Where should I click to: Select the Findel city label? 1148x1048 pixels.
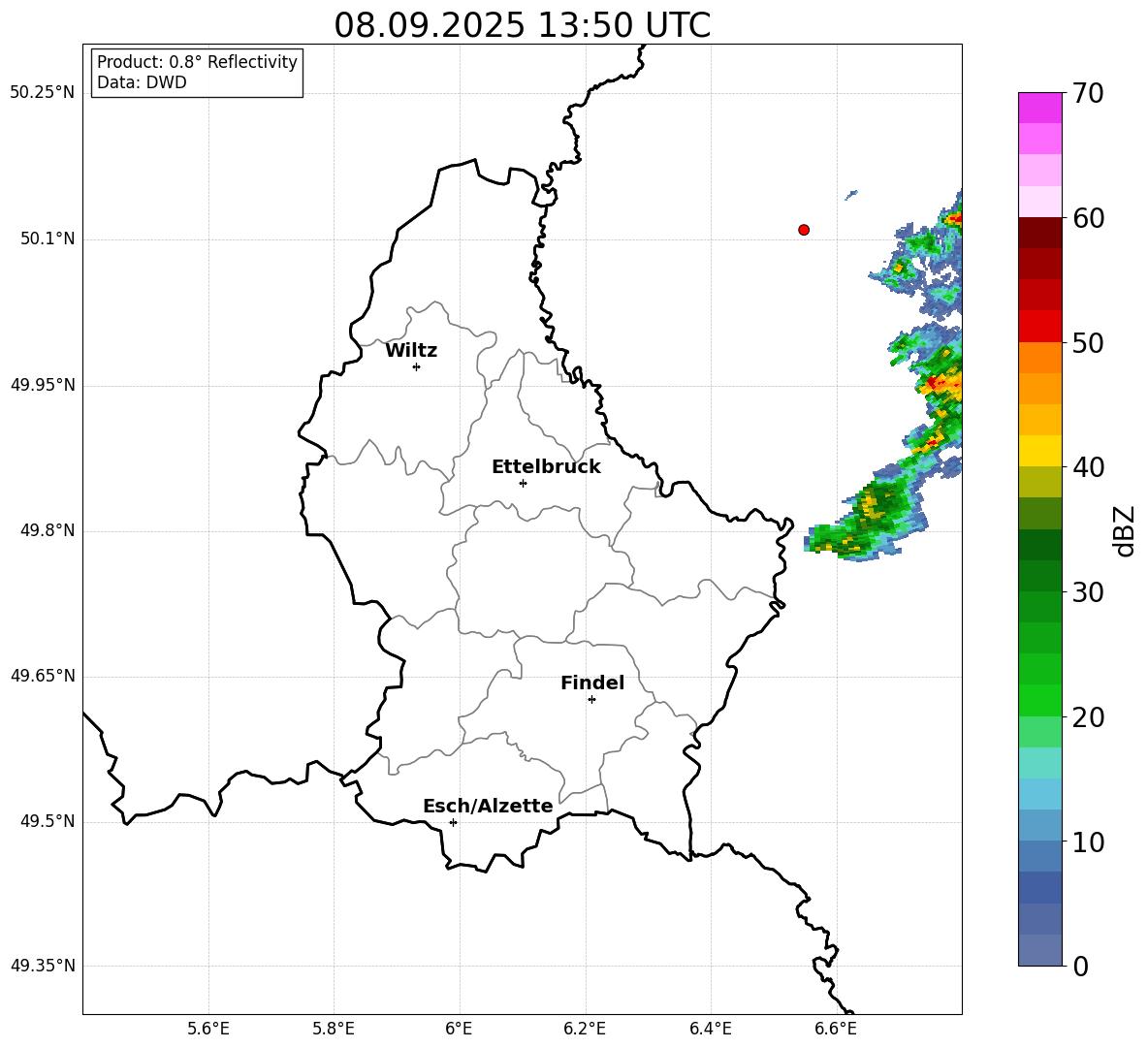point(592,683)
